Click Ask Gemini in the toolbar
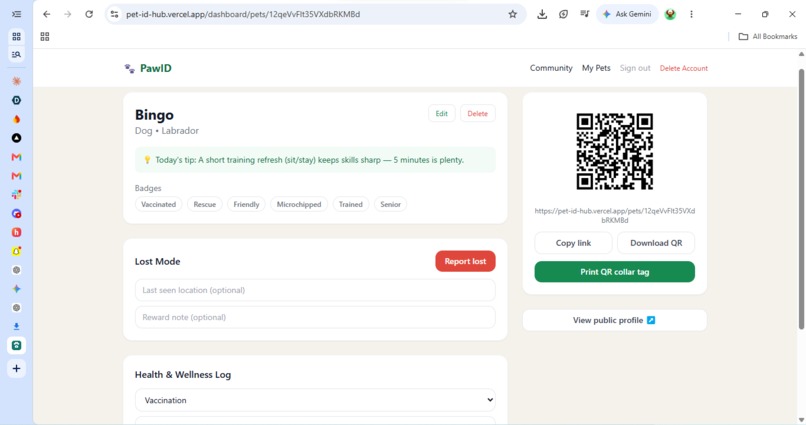 pos(627,14)
